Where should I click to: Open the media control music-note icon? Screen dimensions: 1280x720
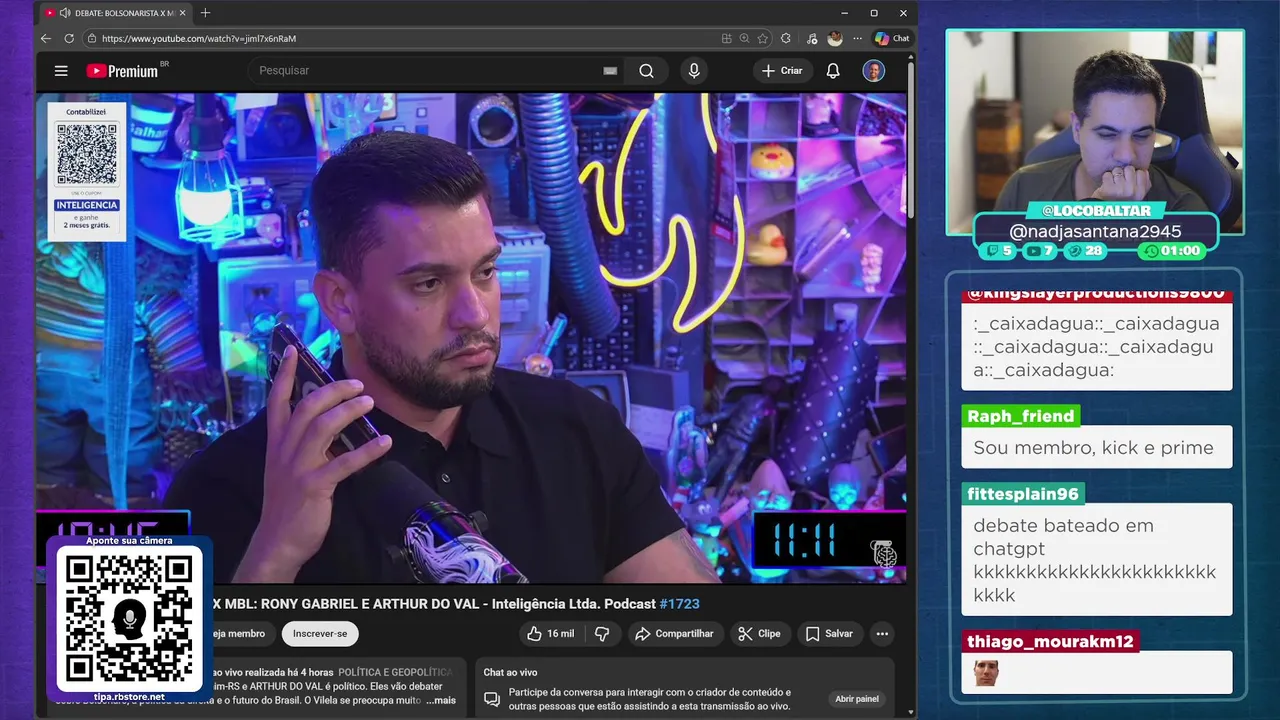click(x=812, y=38)
